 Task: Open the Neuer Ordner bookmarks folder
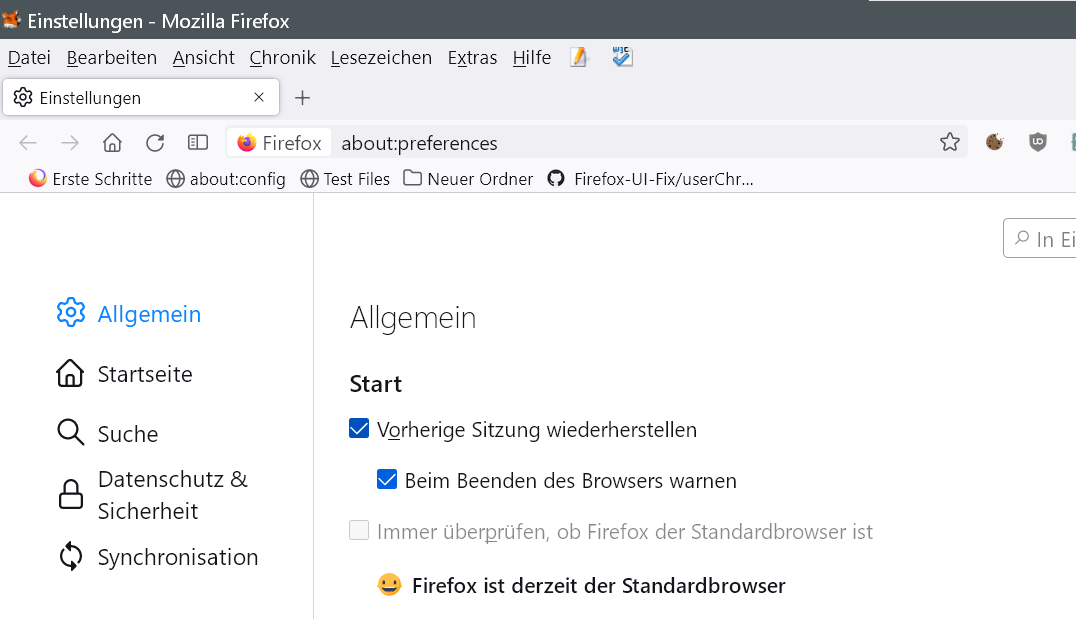pos(468,179)
